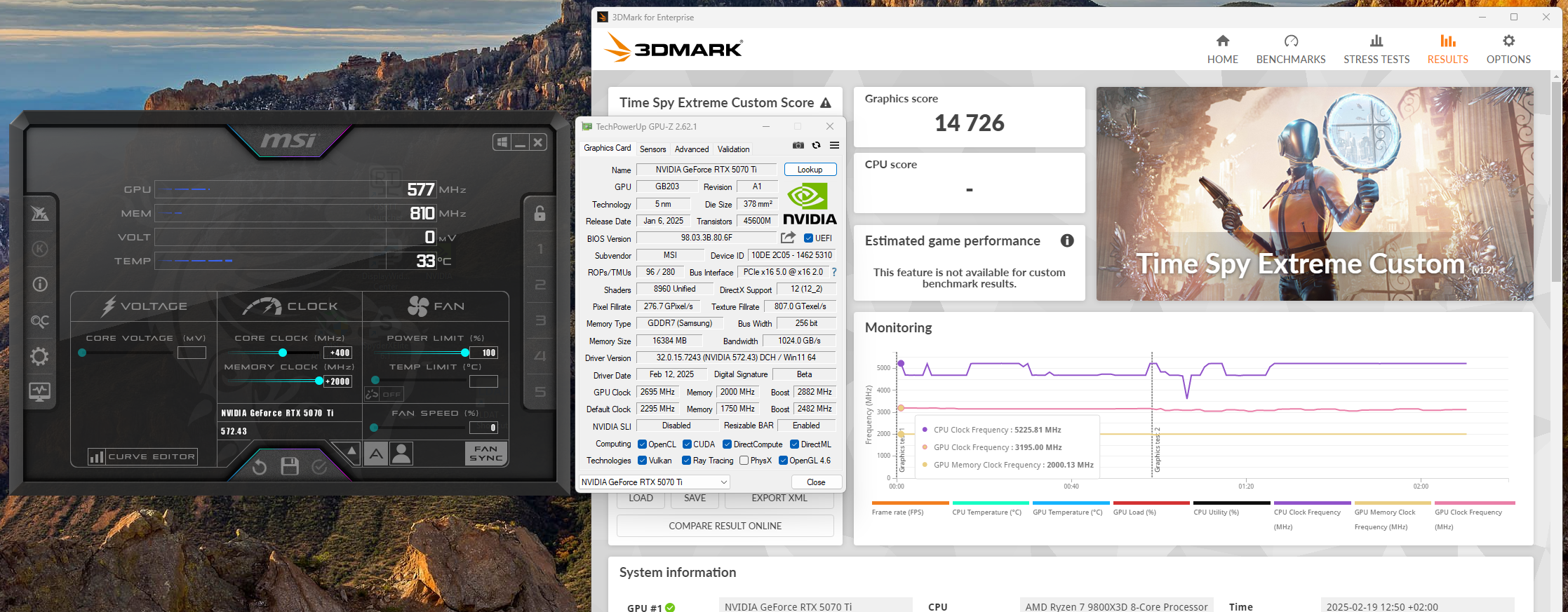Screen dimensions: 1568x612
Task: Click the GPU-Z Lookup button
Action: 810,170
